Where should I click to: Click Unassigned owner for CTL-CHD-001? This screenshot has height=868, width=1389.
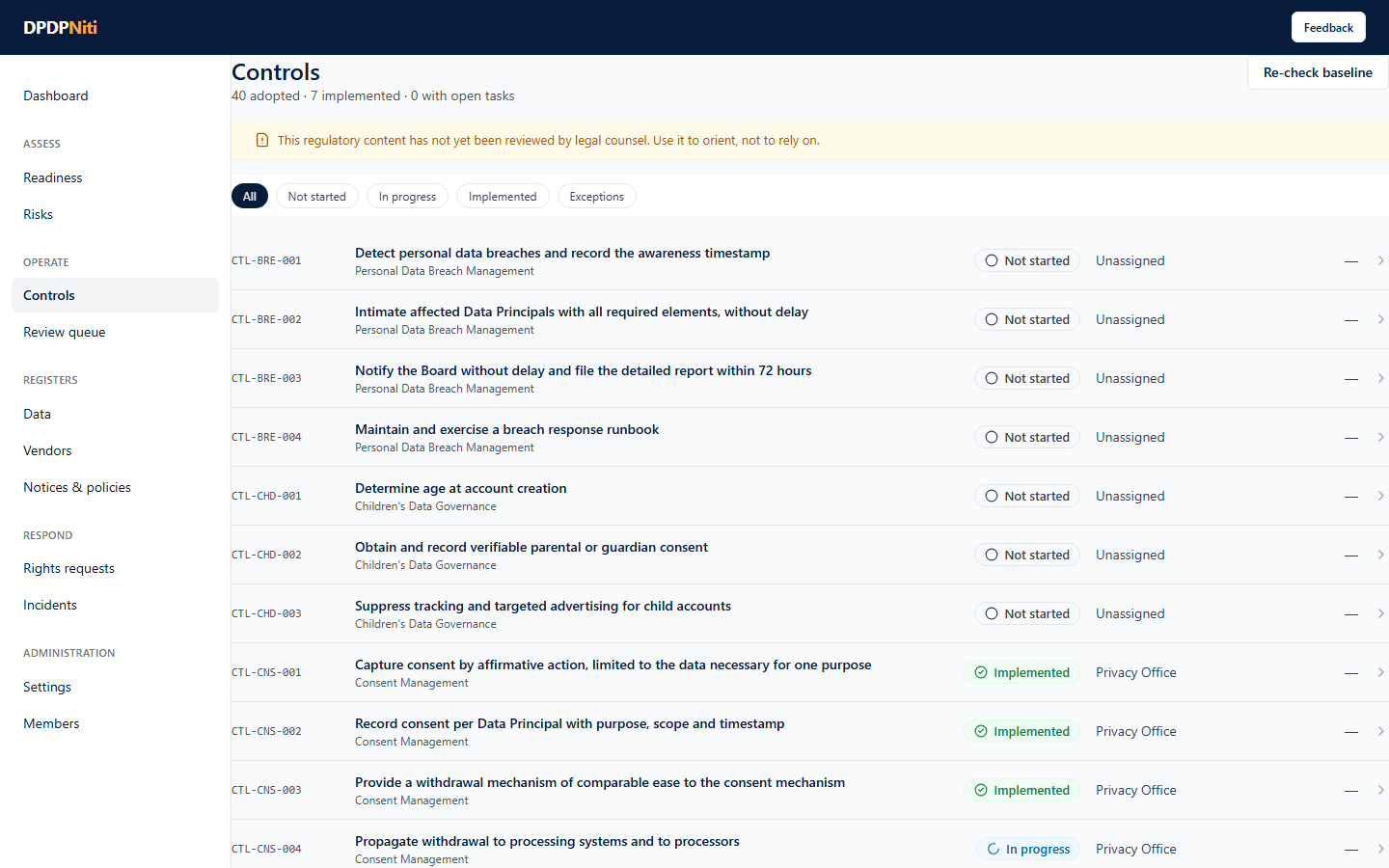click(x=1130, y=496)
